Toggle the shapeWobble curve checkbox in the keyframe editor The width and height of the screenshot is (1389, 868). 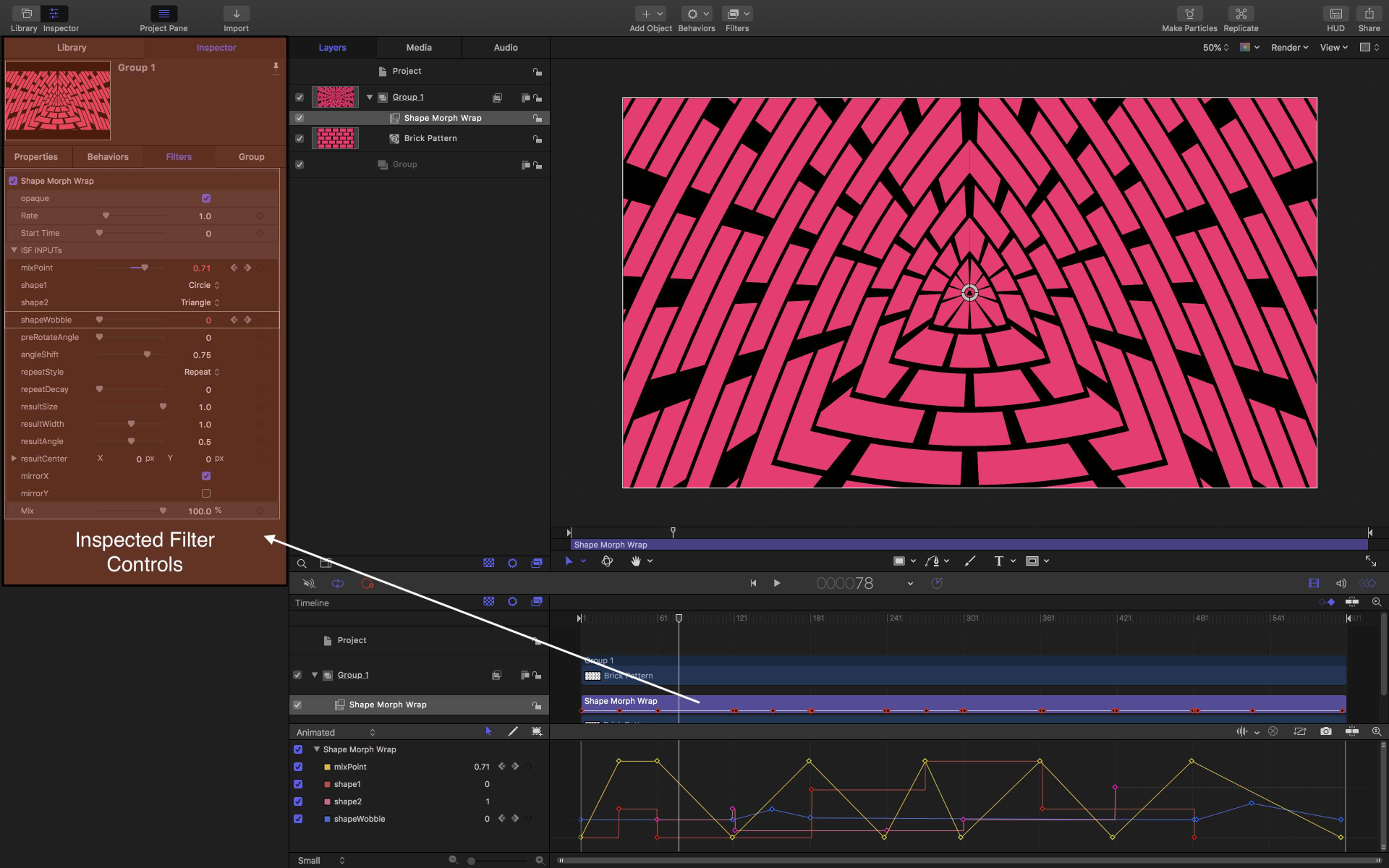click(298, 819)
